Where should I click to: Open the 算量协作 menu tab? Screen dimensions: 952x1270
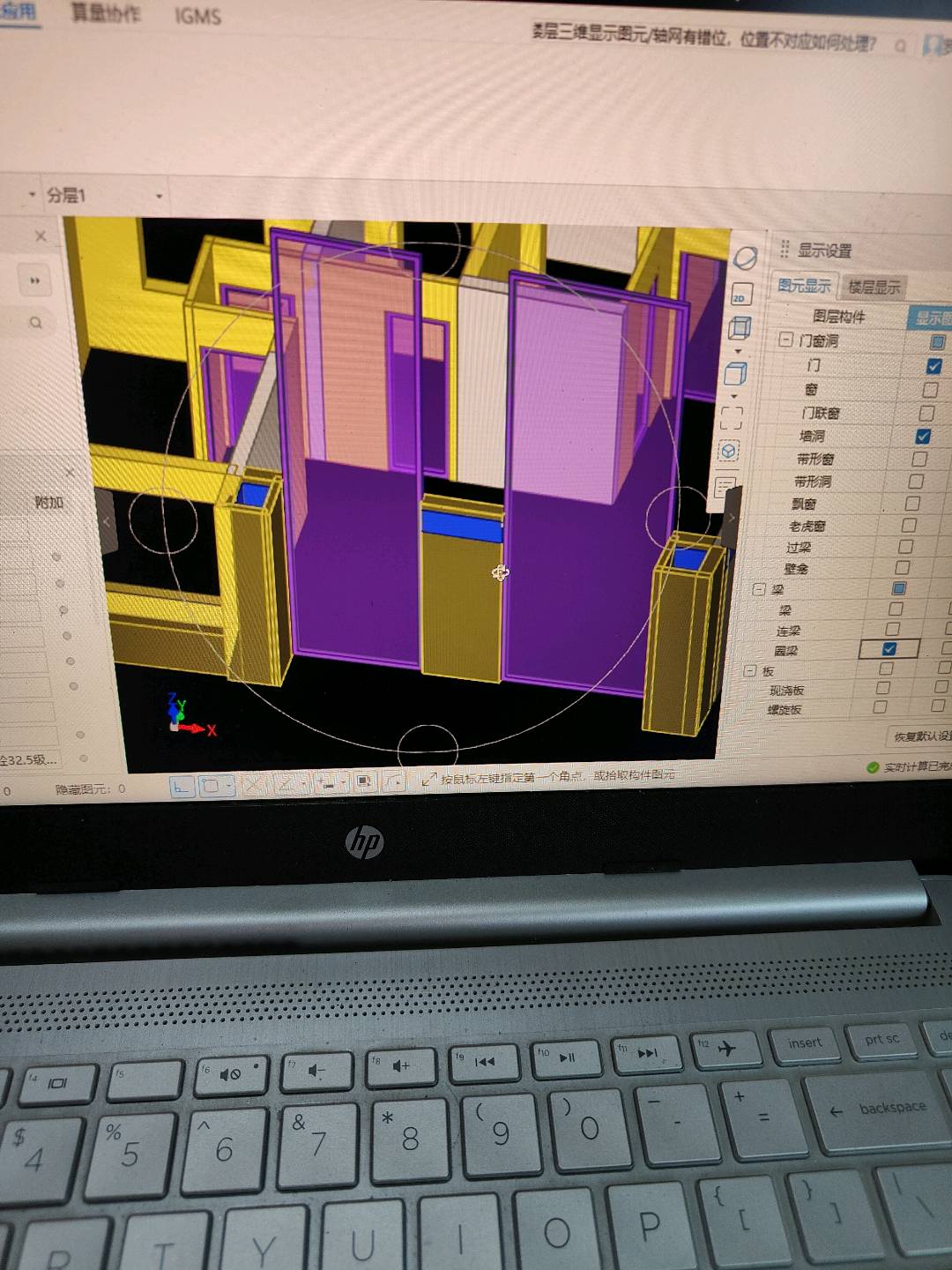(x=105, y=14)
